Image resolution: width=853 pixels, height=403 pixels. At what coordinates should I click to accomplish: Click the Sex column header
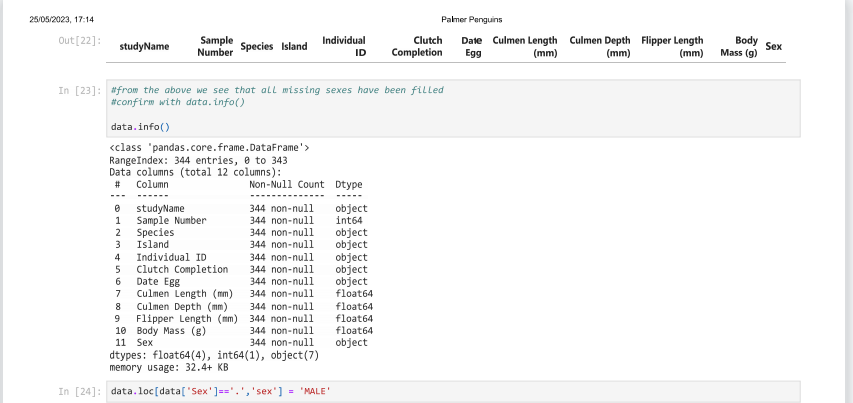[774, 46]
